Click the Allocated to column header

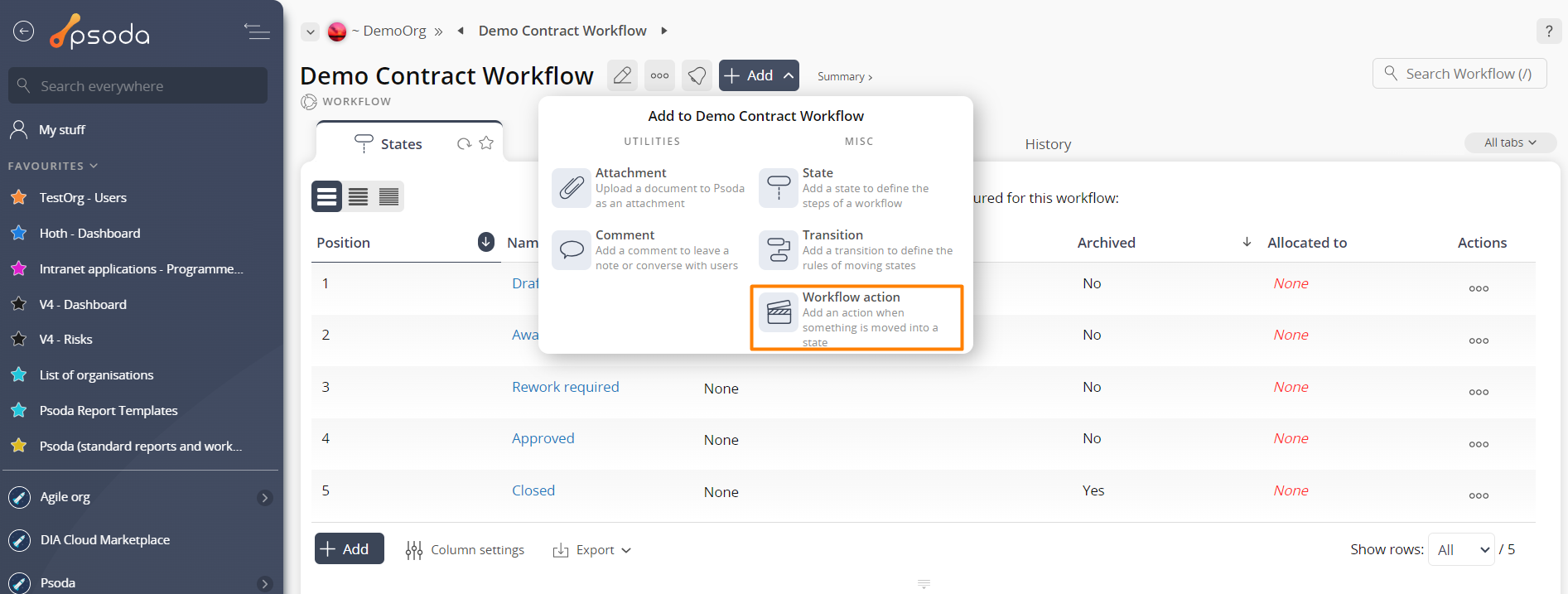point(1307,243)
